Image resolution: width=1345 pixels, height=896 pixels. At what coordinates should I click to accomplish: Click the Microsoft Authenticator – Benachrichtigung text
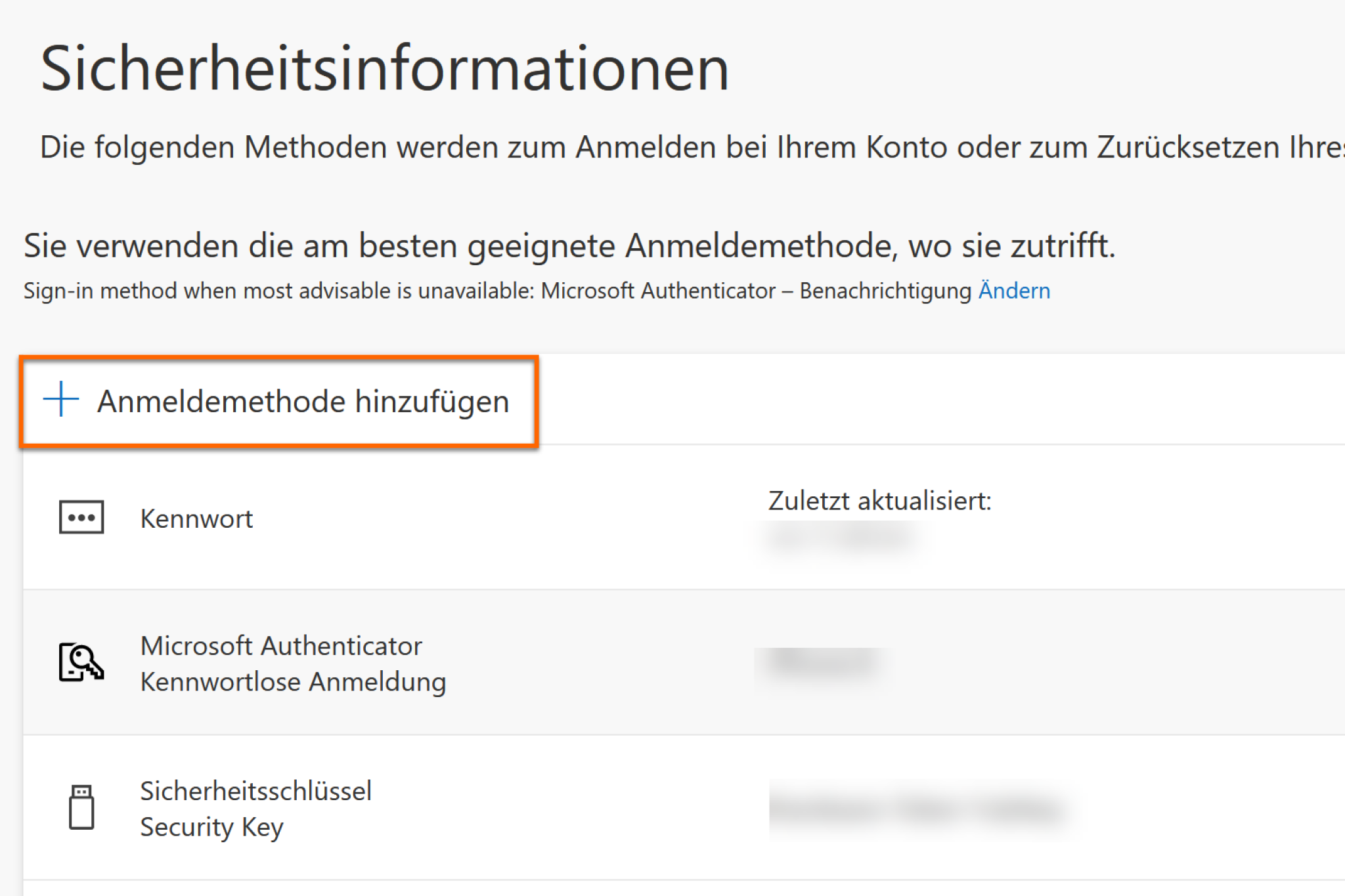[x=756, y=290]
